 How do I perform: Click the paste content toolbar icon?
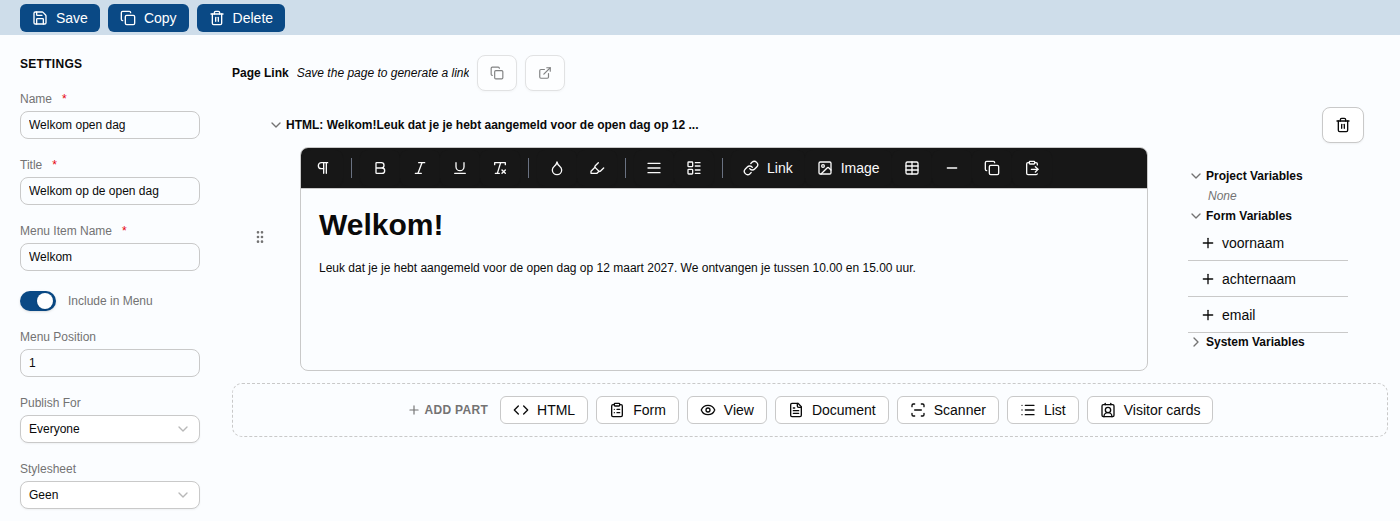[x=1033, y=168]
